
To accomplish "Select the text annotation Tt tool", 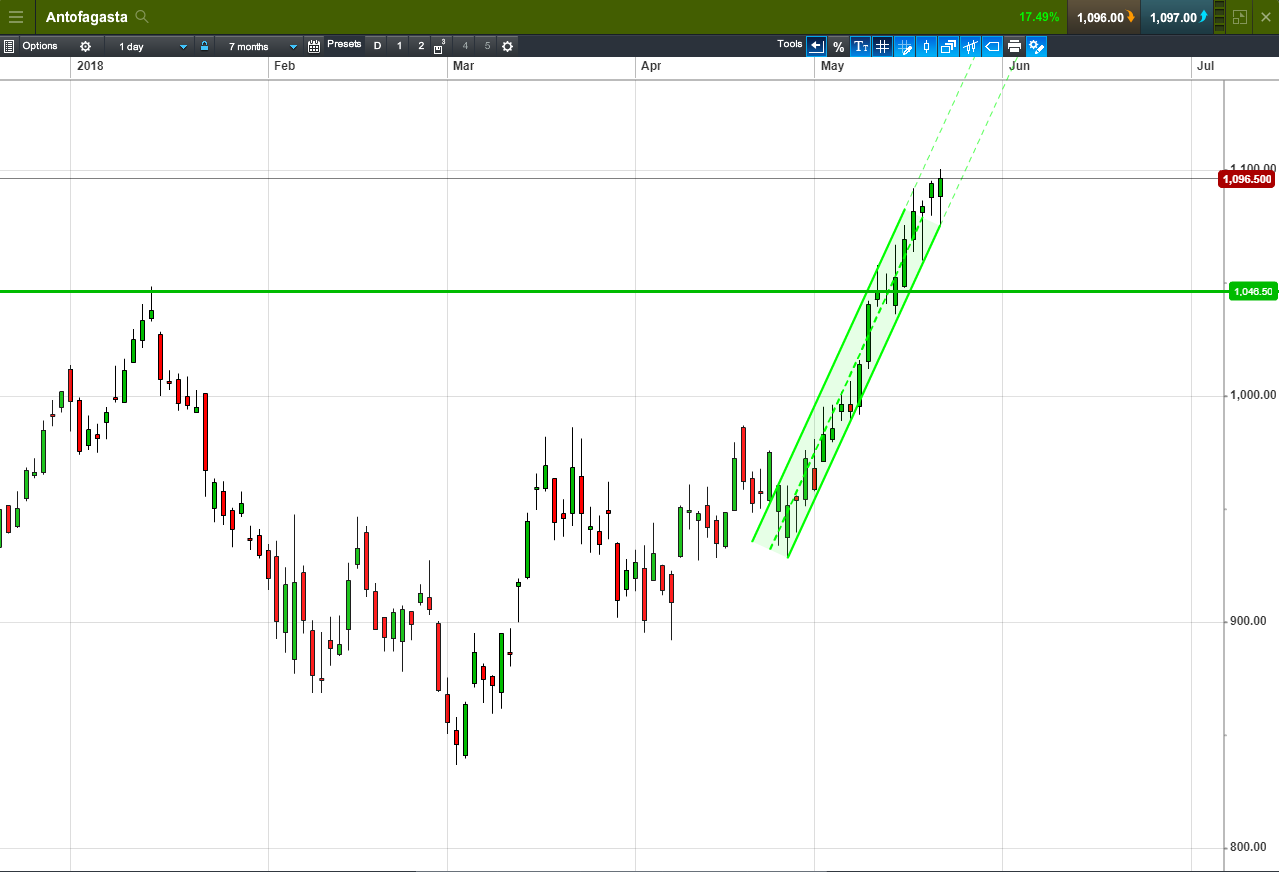I will 860,46.
